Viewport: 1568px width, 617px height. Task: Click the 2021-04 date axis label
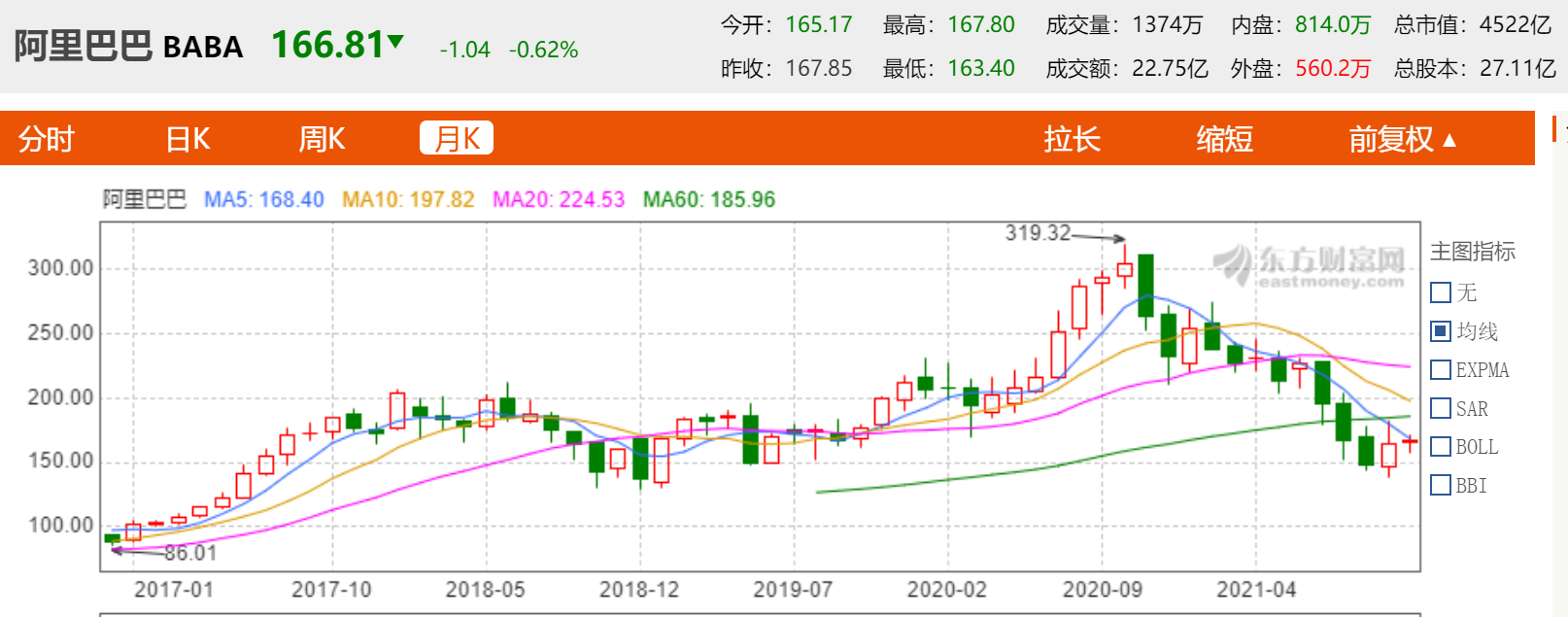tap(1256, 590)
